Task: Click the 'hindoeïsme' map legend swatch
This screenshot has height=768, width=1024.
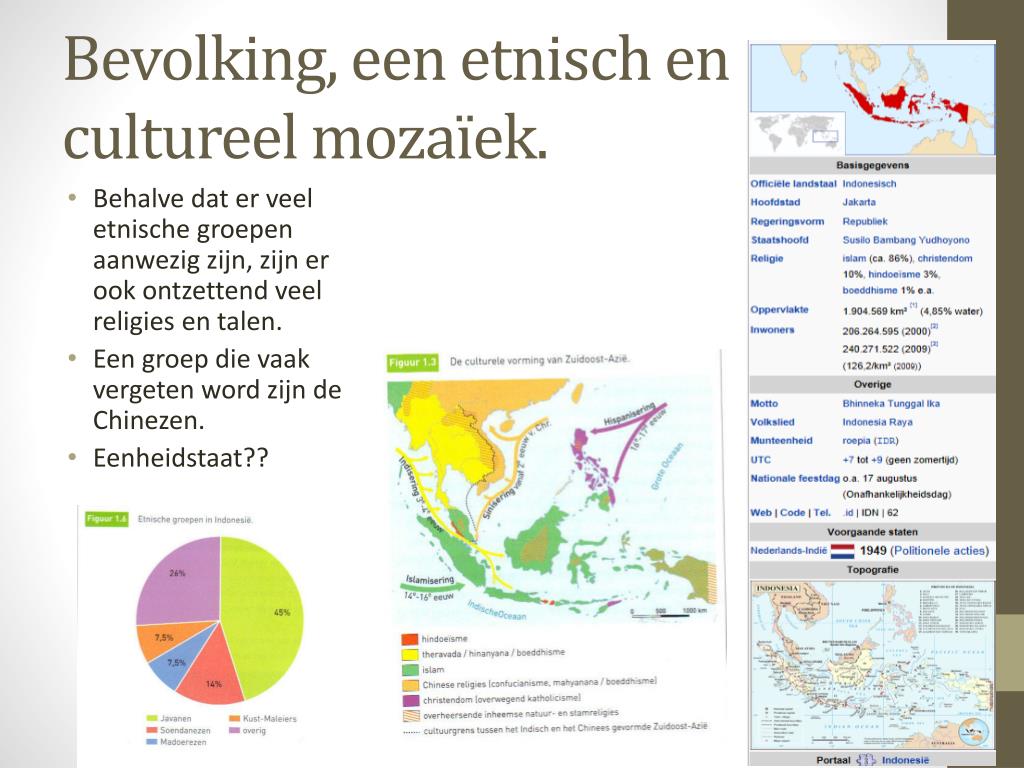Action: [x=410, y=639]
